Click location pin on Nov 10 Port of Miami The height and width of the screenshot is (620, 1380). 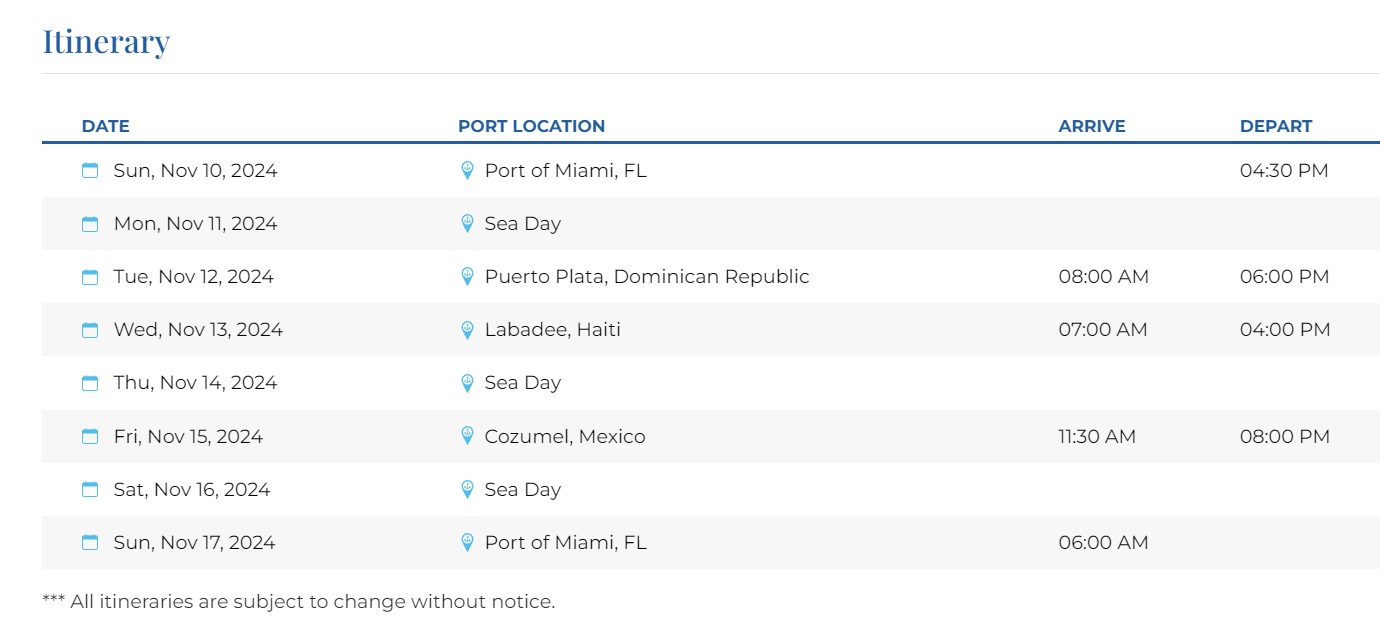click(467, 171)
